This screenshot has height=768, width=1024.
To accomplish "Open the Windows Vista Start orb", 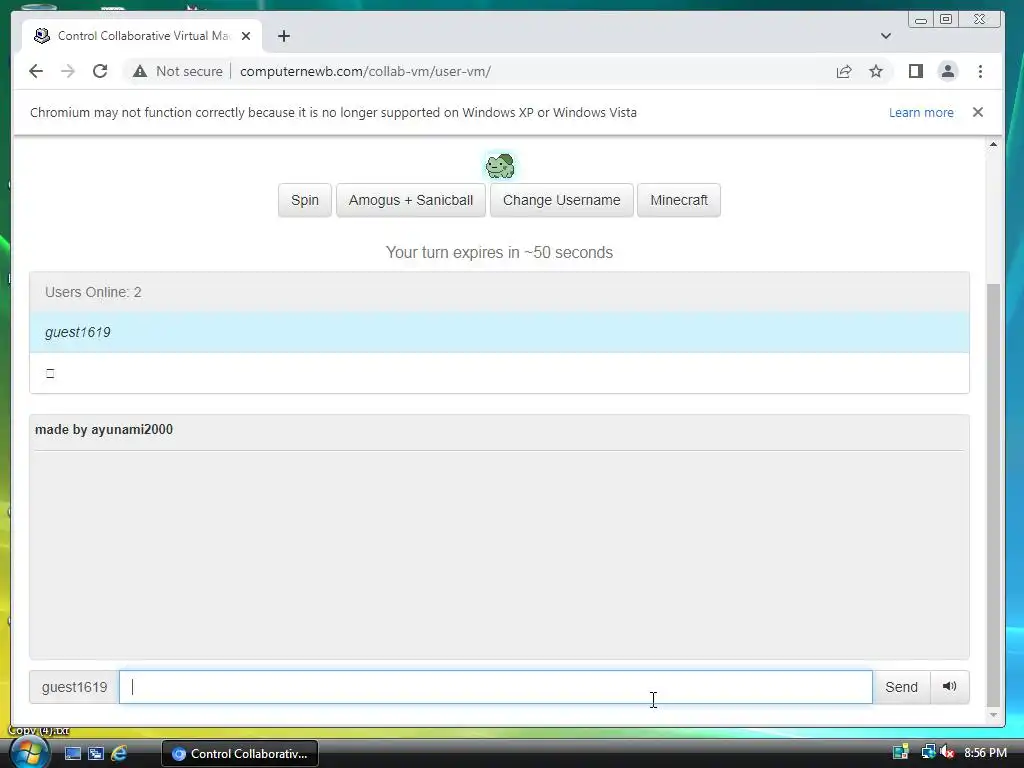I will click(x=29, y=753).
